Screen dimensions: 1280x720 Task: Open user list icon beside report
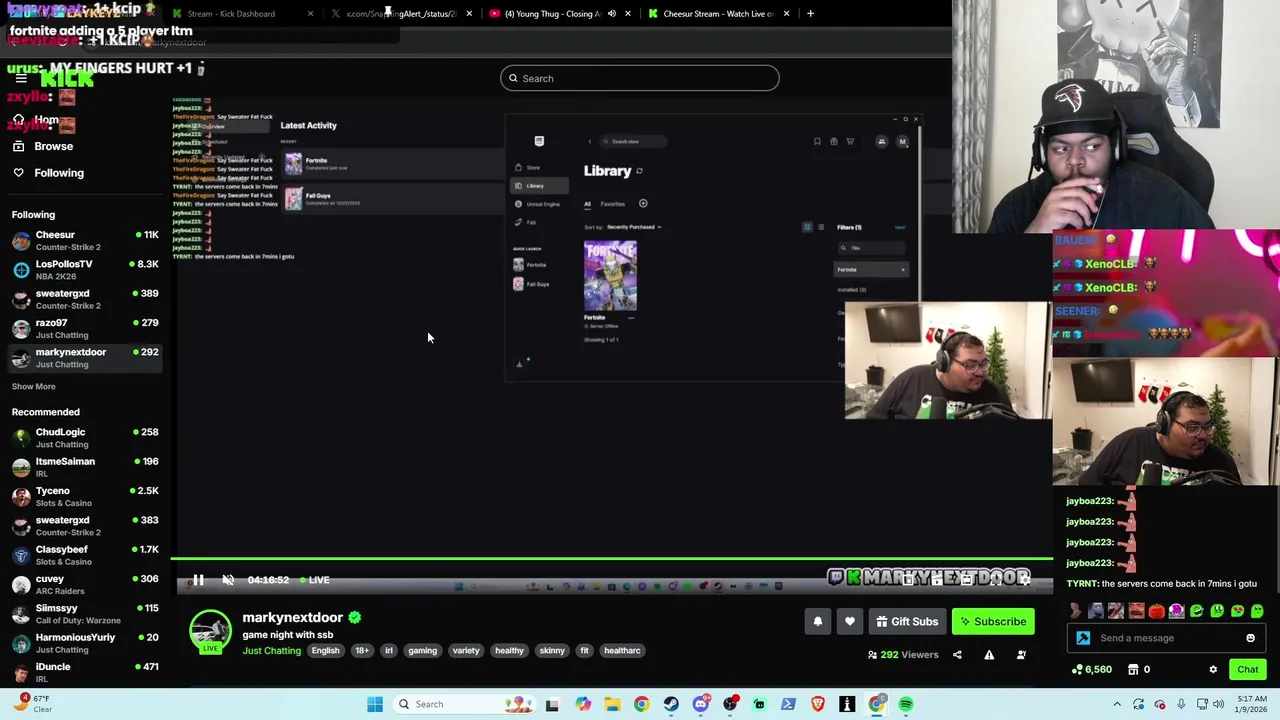pyautogui.click(x=1021, y=655)
